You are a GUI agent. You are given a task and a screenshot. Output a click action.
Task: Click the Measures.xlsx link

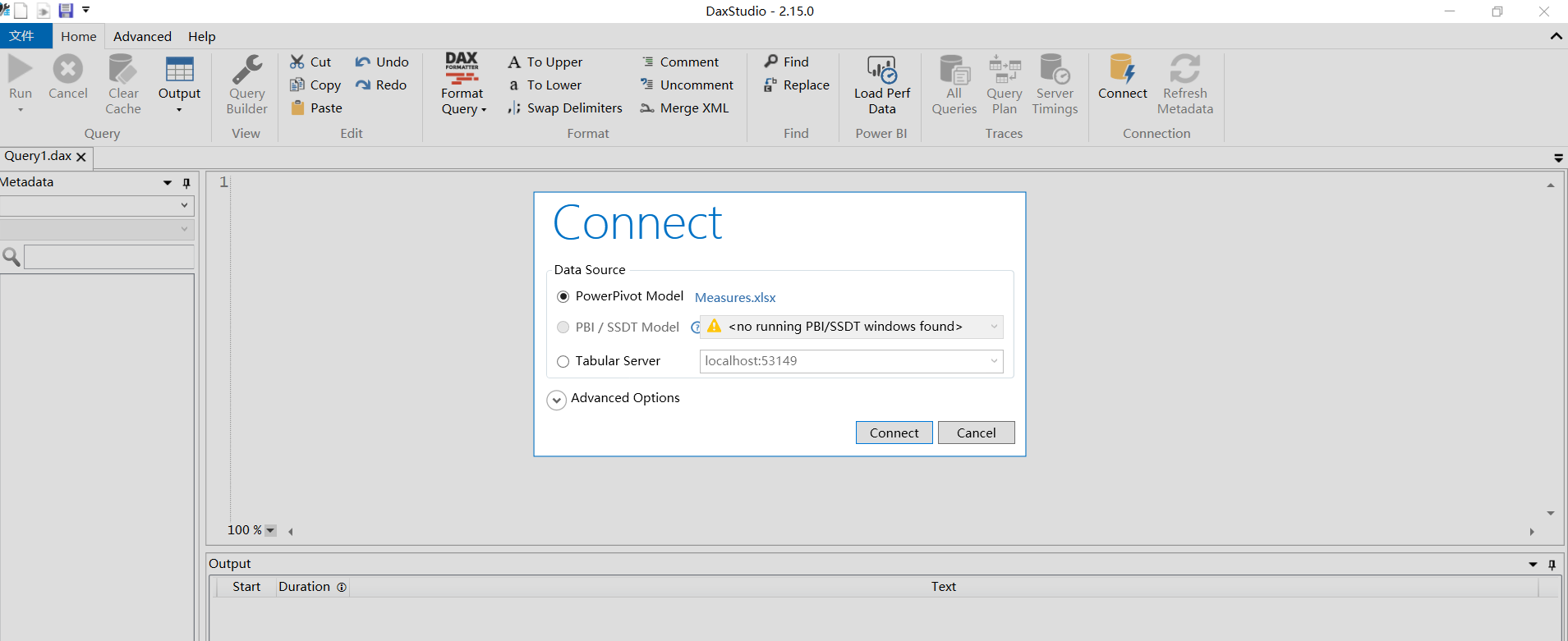735,297
